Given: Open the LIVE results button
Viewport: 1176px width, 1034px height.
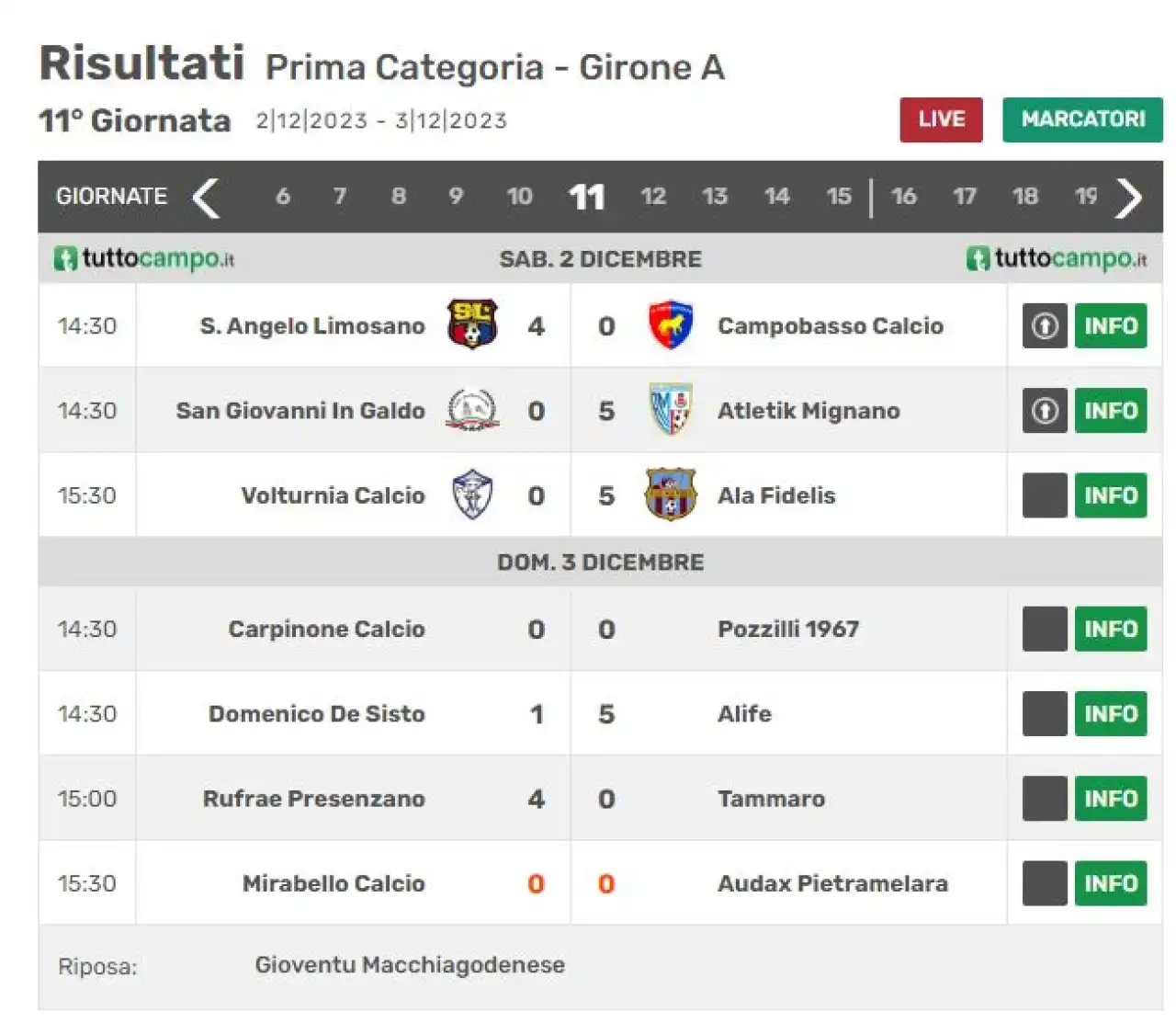Looking at the screenshot, I should (941, 119).
